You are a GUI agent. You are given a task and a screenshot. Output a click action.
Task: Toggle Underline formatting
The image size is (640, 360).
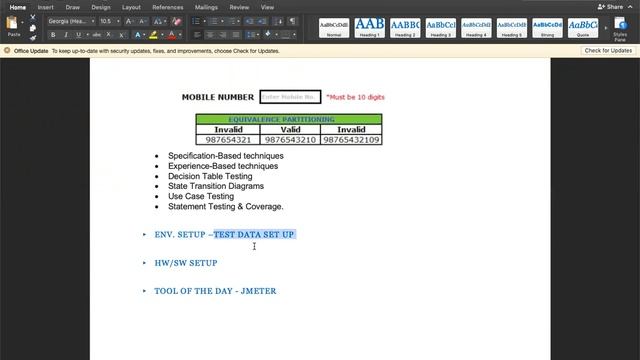pos(78,35)
